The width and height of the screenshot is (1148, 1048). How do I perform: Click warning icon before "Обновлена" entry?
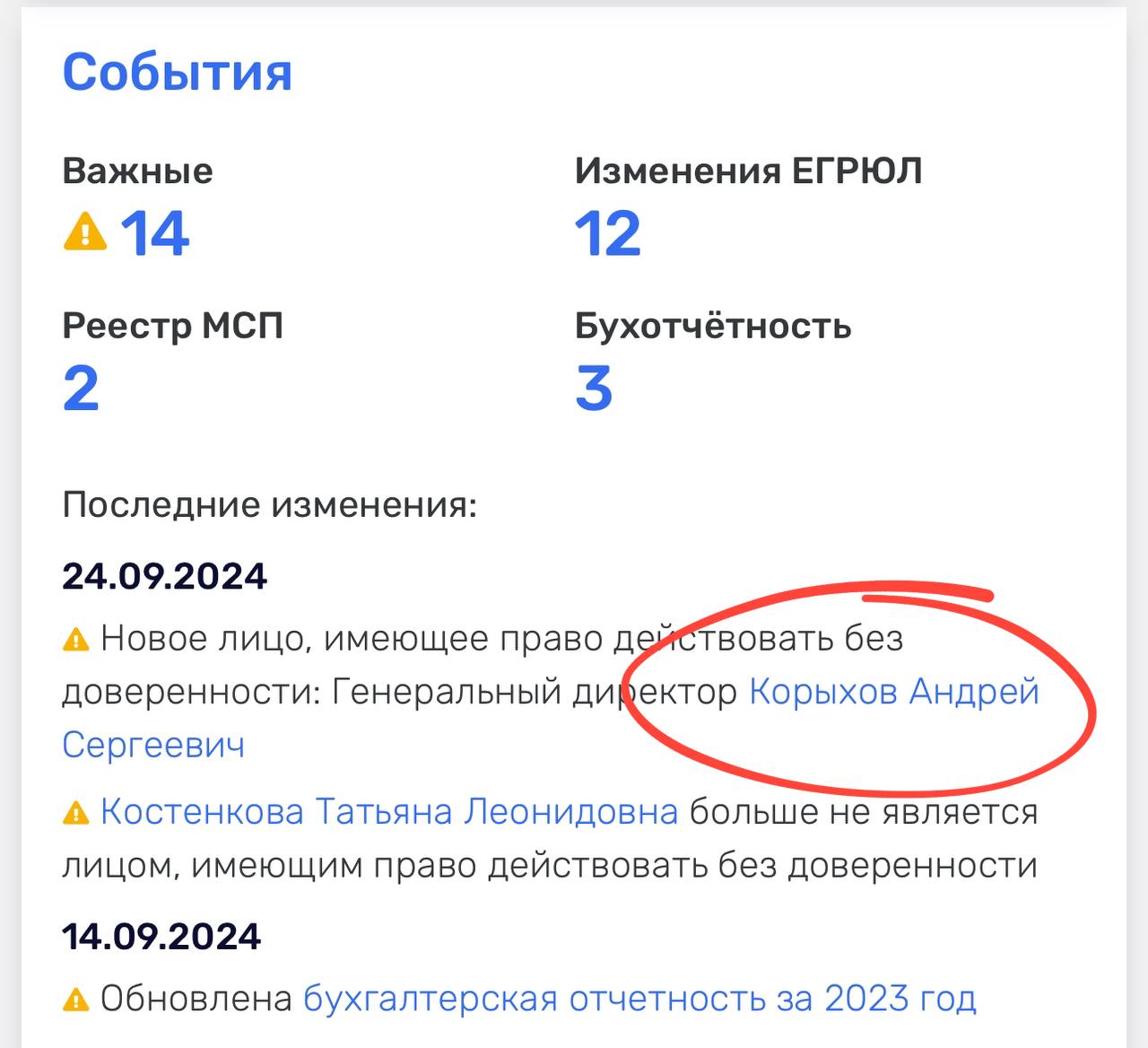click(x=76, y=999)
